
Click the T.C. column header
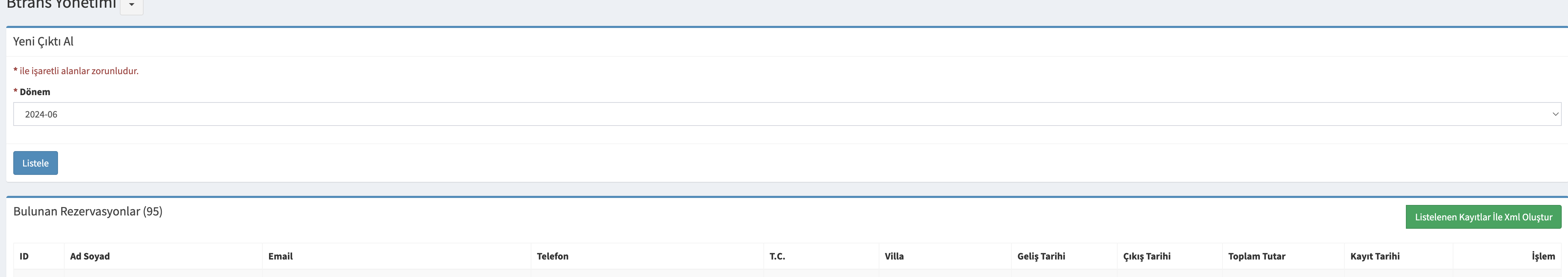tap(777, 256)
